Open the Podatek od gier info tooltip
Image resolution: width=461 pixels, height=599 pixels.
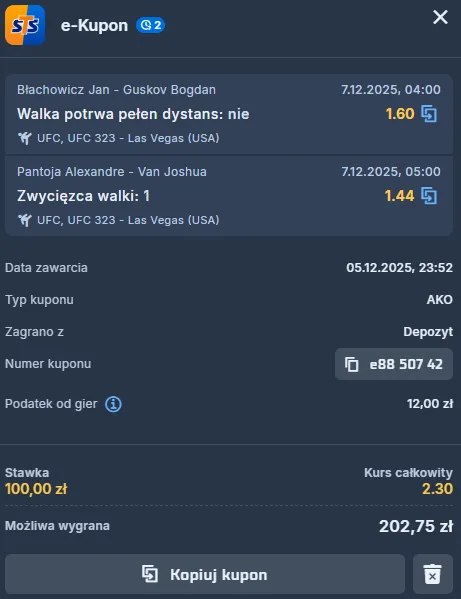click(x=113, y=404)
